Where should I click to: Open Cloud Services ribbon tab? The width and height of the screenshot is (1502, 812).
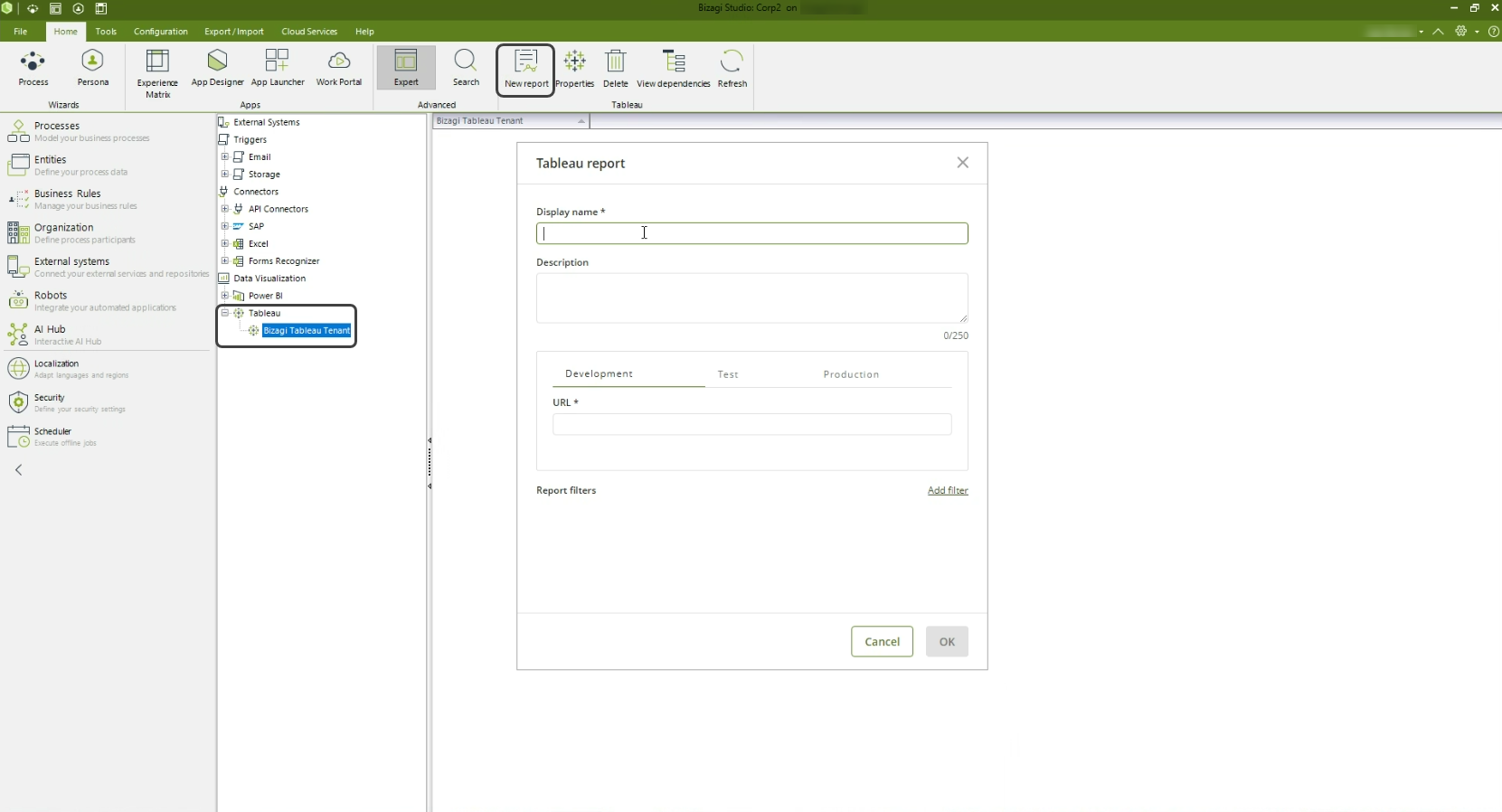[309, 32]
